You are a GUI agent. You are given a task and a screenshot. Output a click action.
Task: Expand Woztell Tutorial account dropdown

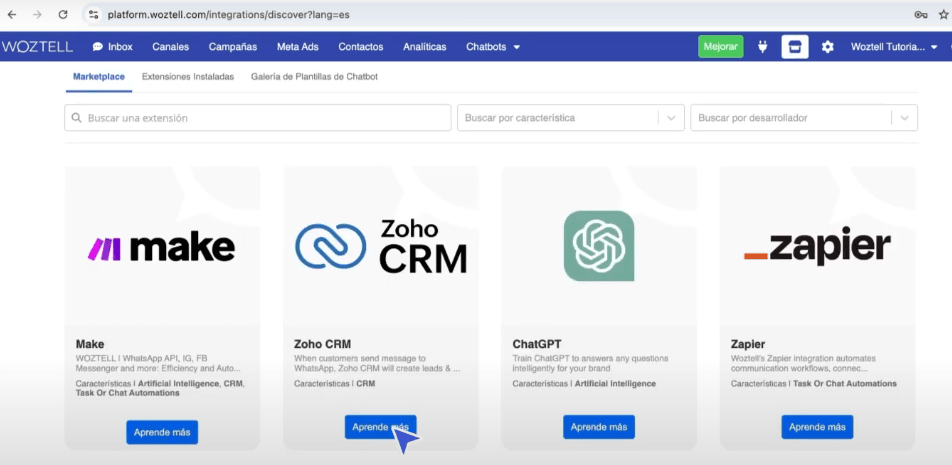894,47
